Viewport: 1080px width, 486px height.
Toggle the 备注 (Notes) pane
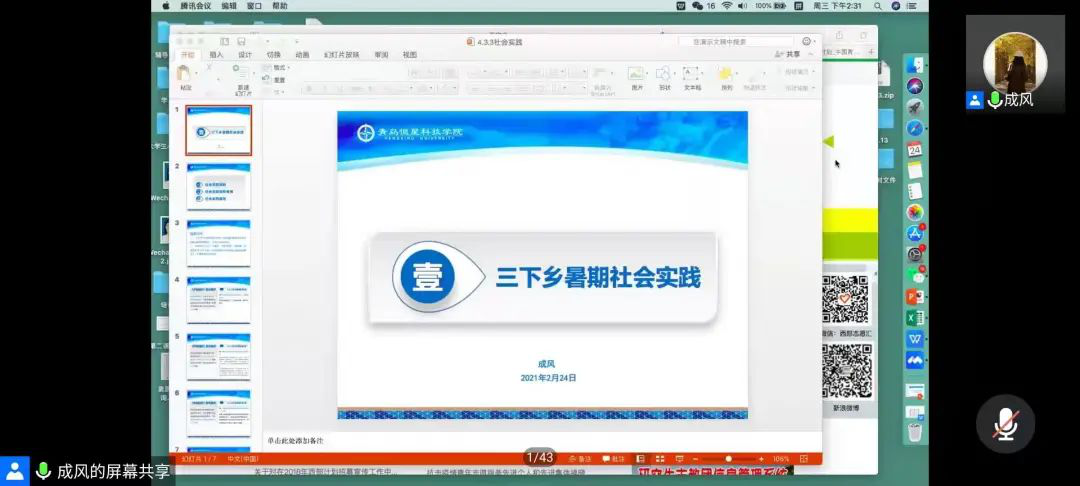tap(580, 459)
